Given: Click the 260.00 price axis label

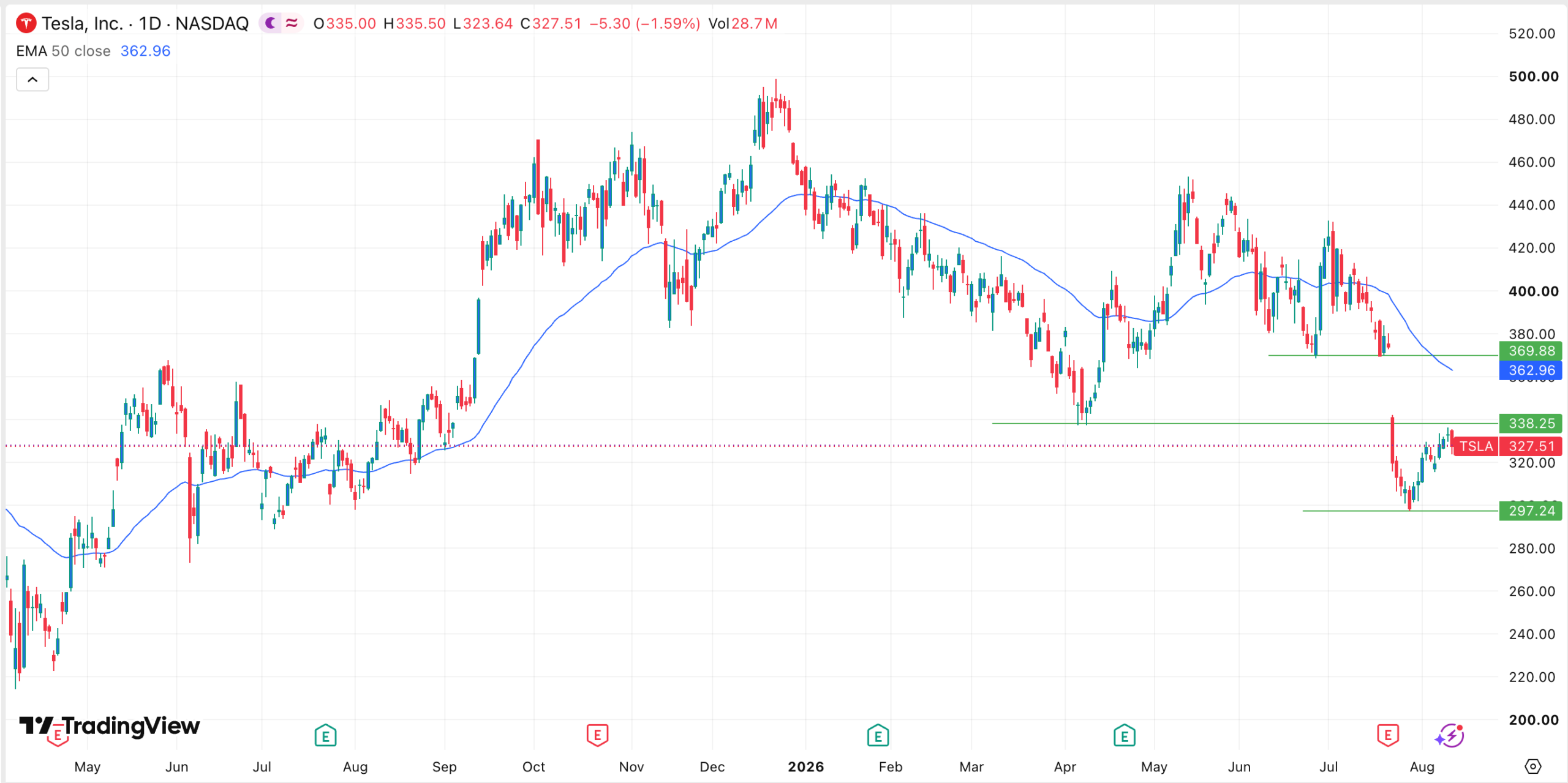Looking at the screenshot, I should coord(1532,591).
